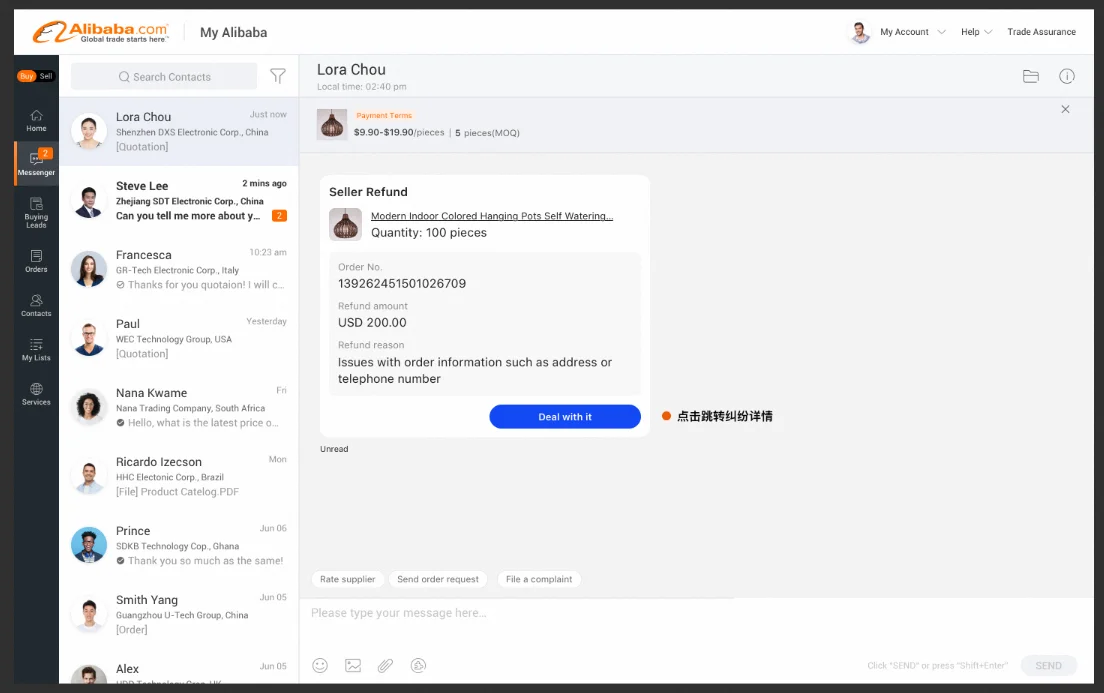This screenshot has width=1104, height=693.
Task: Click the attach file paperclip icon
Action: pyautogui.click(x=385, y=666)
